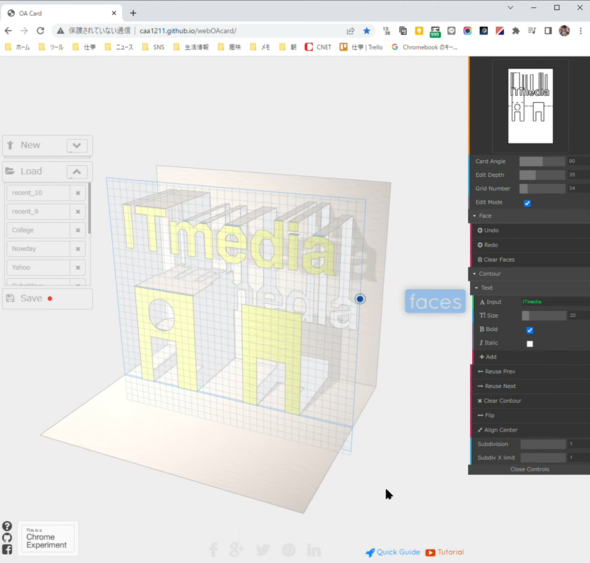This screenshot has height=563, width=590.
Task: Load the Yahoo saved card
Action: 38,268
